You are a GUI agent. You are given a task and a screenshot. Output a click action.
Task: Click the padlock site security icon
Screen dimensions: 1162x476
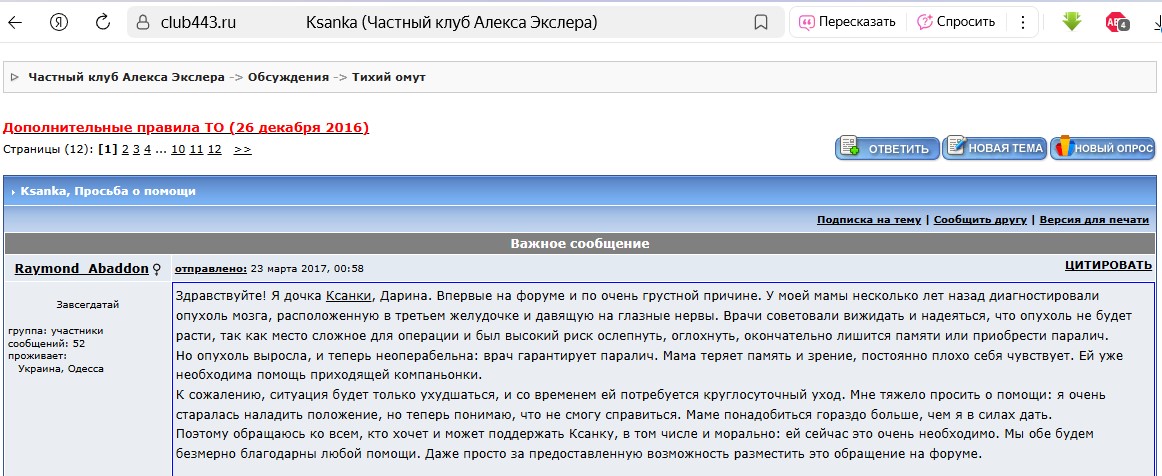pos(145,22)
